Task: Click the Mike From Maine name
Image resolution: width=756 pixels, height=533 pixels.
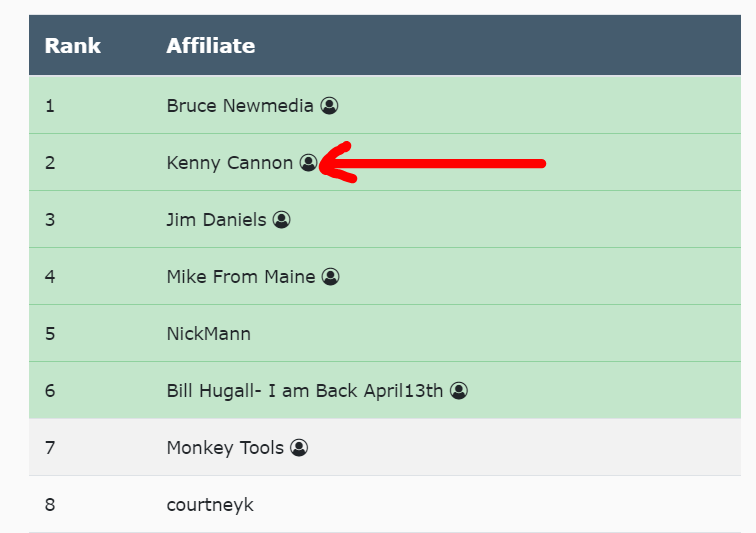Action: (x=241, y=276)
